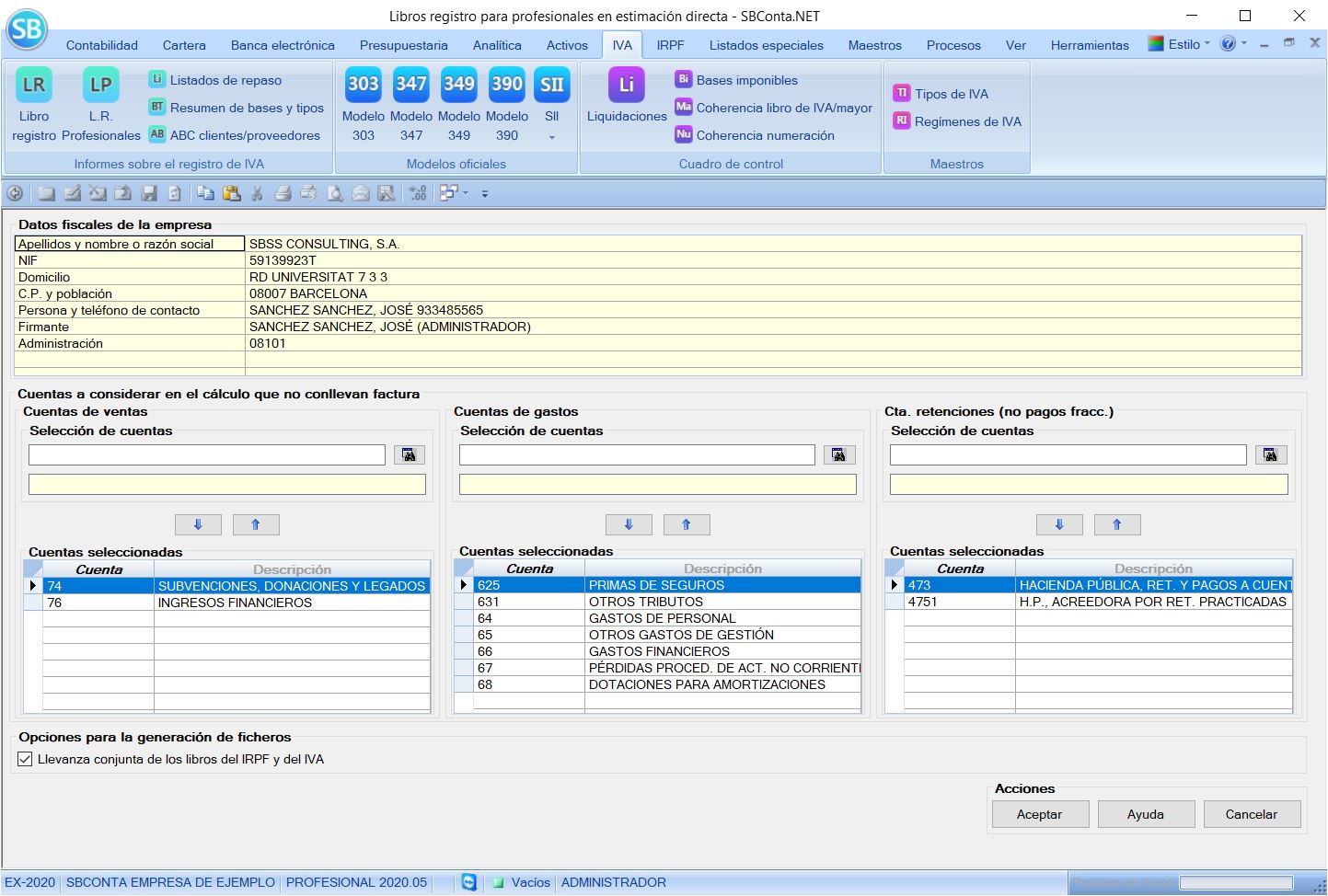Toggle Llevanza conjunta de los libros checkbox
This screenshot has height=896, width=1328.
pos(26,760)
